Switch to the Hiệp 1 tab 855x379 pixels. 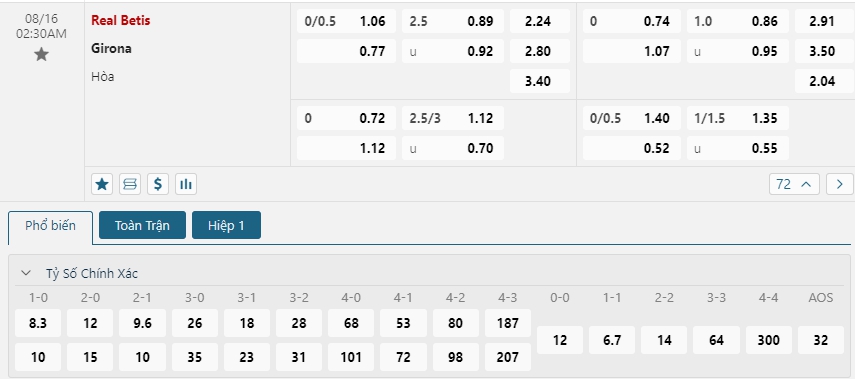(x=226, y=225)
